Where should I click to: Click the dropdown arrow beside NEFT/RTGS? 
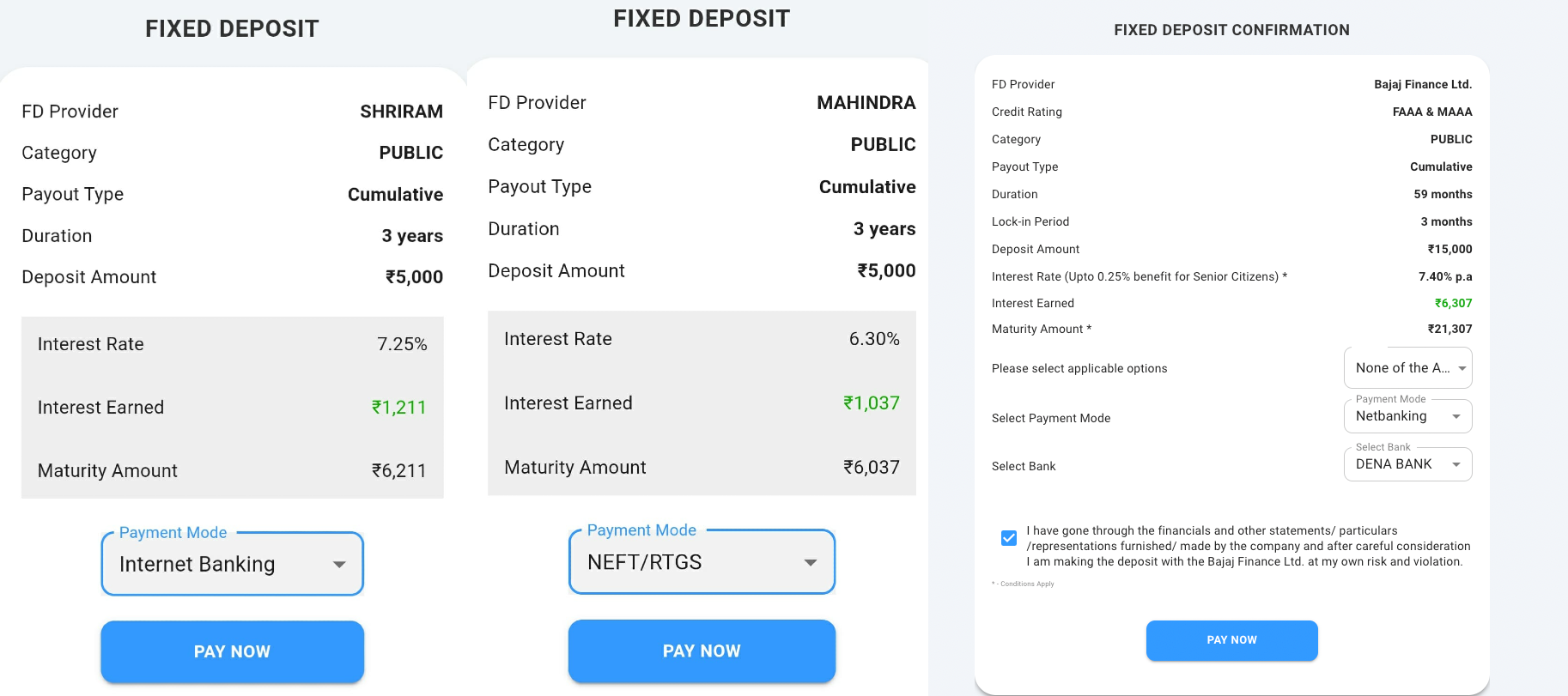point(810,563)
